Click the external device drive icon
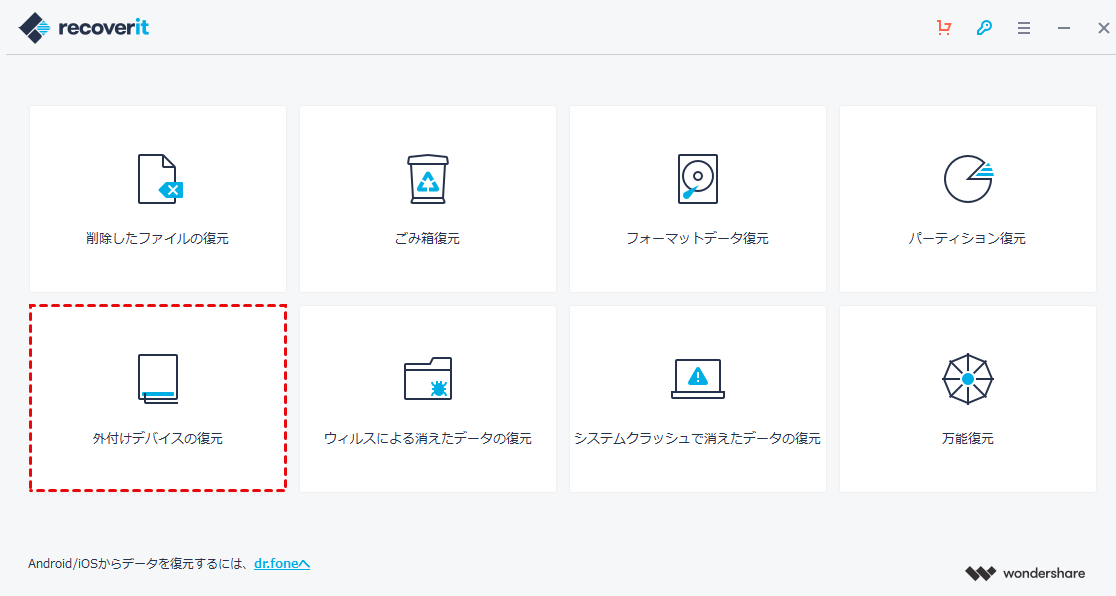This screenshot has width=1116, height=596. tap(158, 379)
